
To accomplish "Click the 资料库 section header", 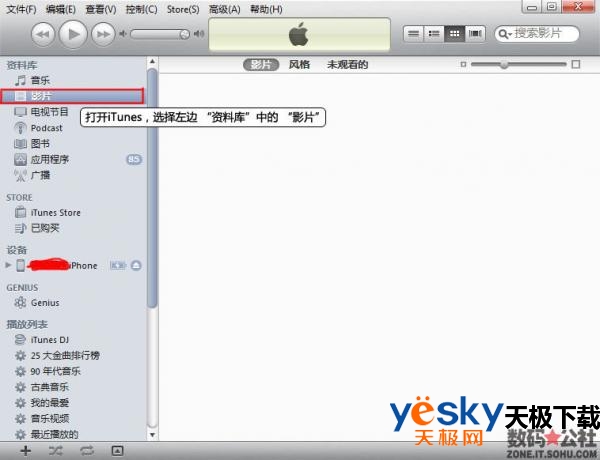I will pyautogui.click(x=22, y=65).
